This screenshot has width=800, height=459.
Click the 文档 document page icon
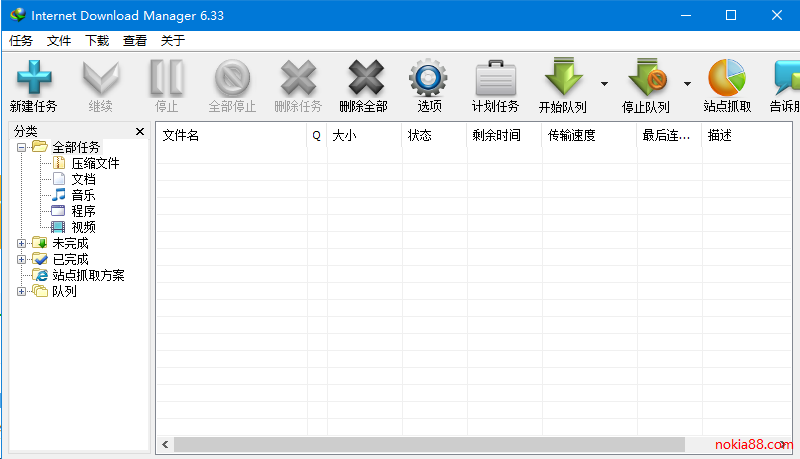point(59,178)
